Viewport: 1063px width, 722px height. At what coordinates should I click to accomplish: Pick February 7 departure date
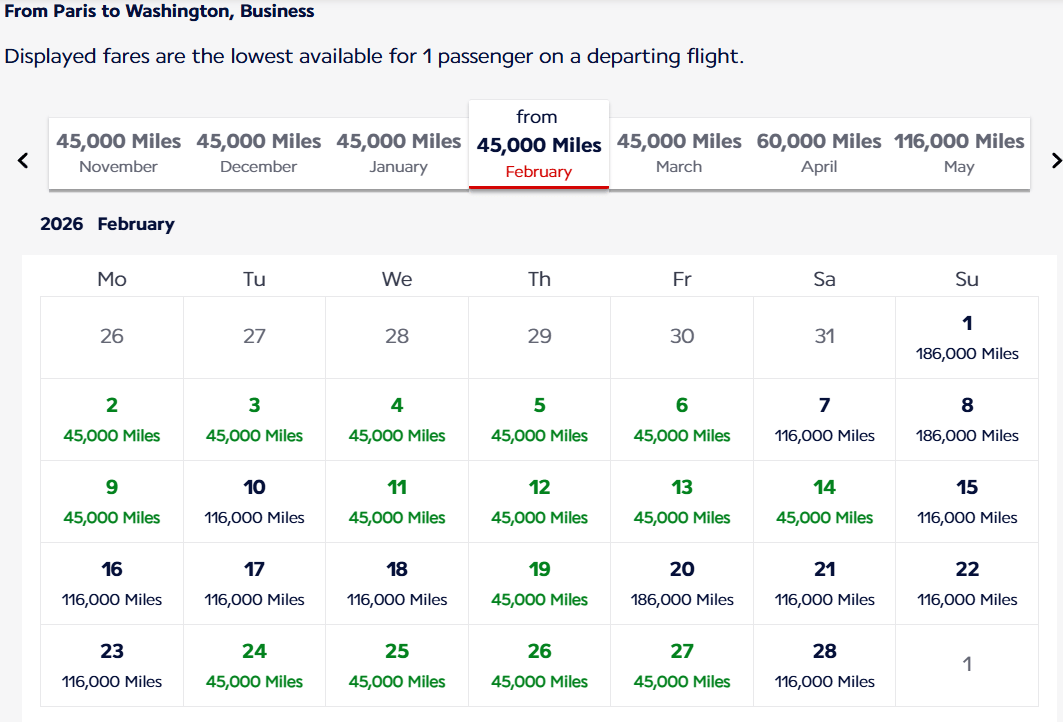[824, 420]
